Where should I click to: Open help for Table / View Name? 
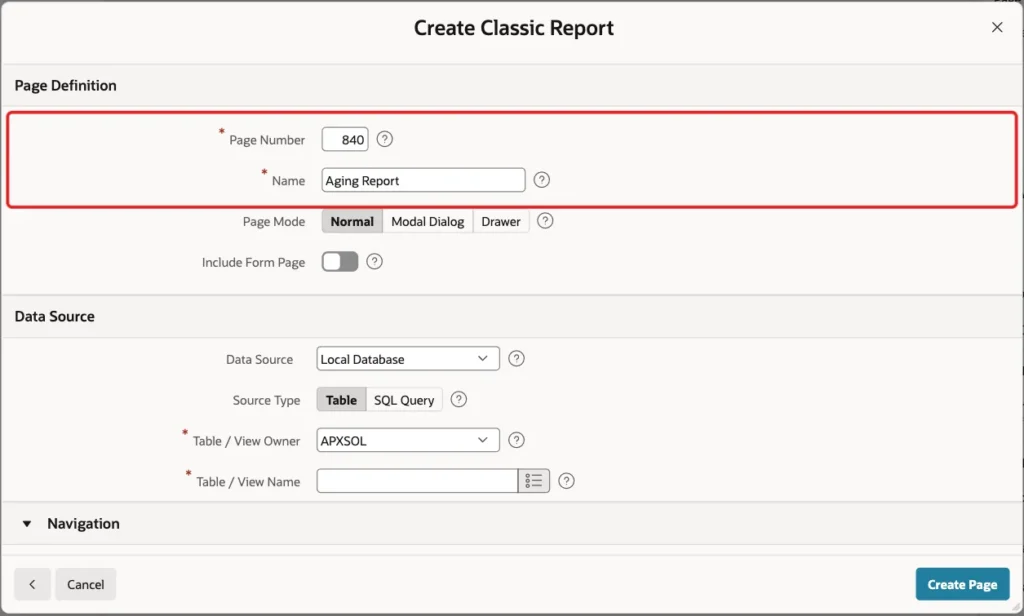(x=566, y=481)
